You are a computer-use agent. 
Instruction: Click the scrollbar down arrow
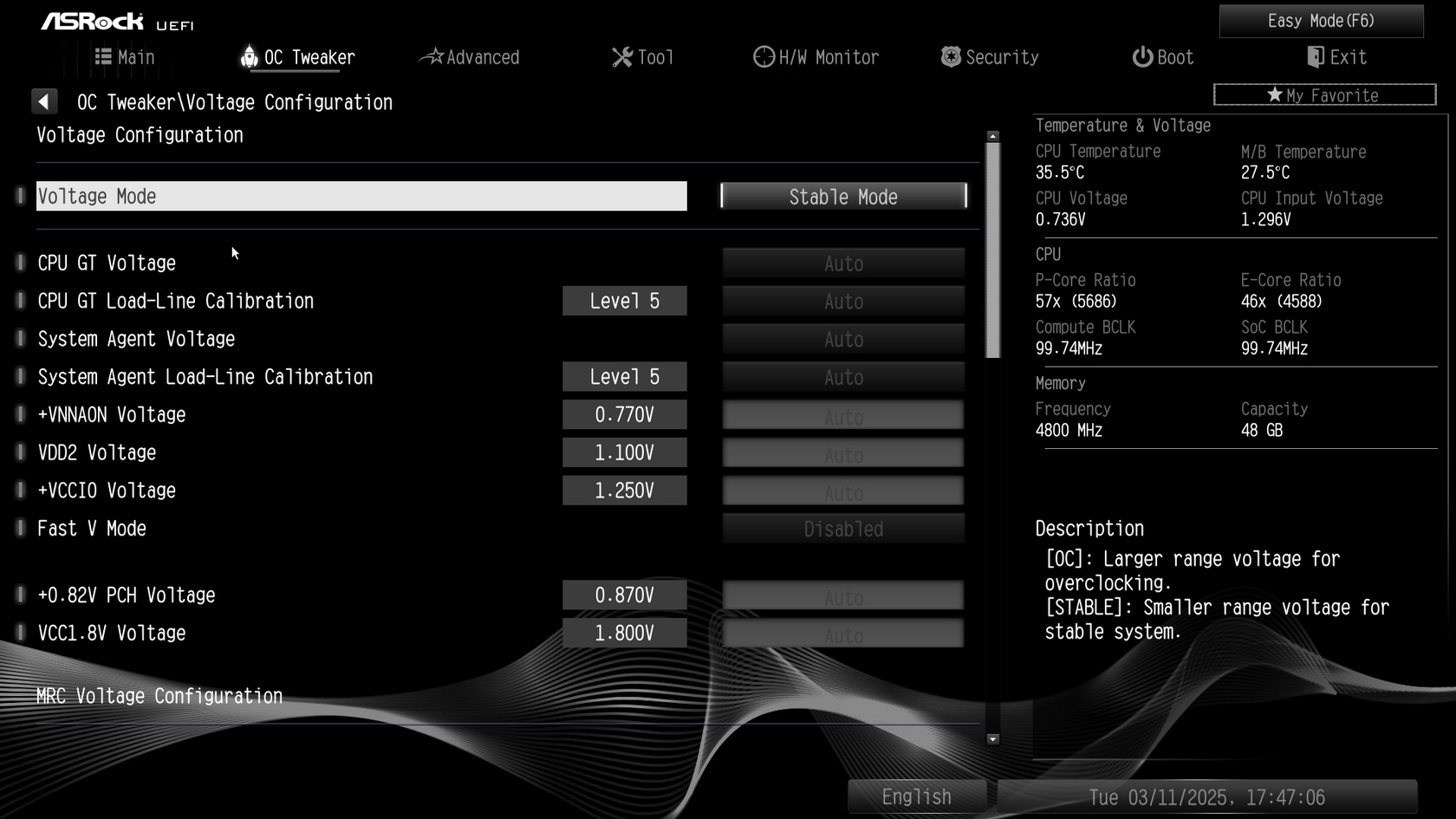click(993, 739)
